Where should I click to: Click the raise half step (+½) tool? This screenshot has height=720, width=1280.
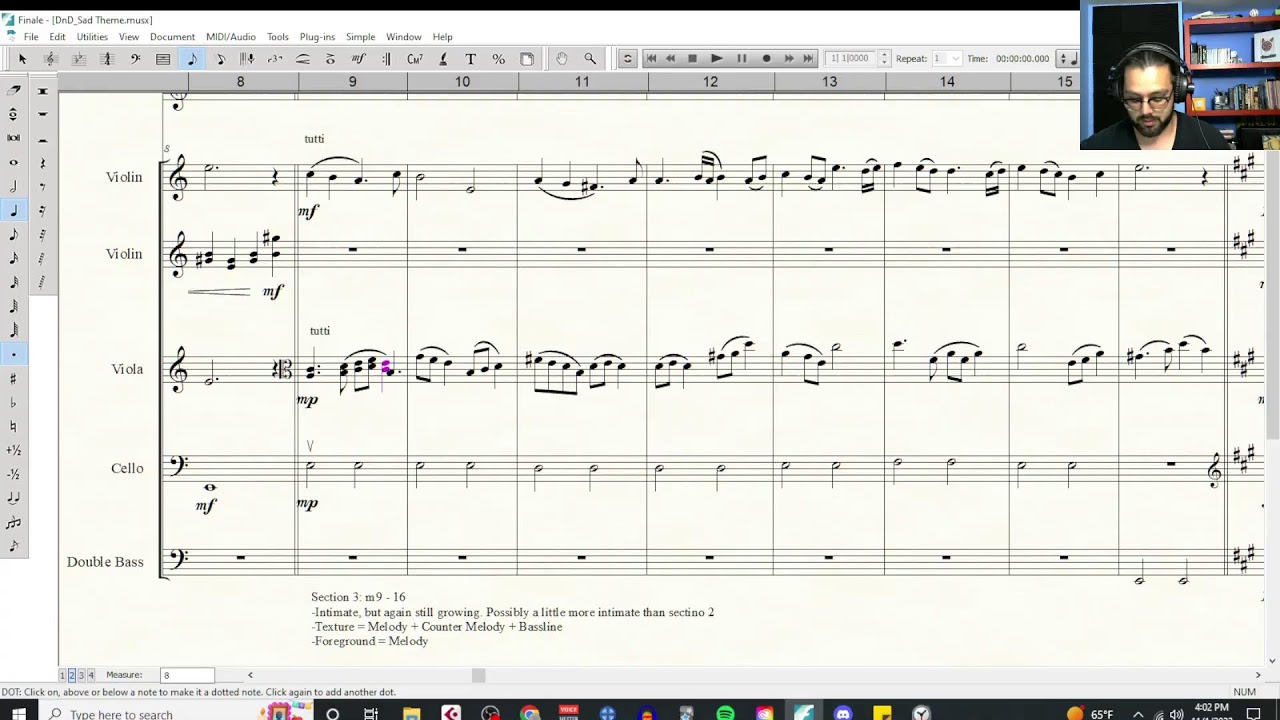(x=13, y=450)
